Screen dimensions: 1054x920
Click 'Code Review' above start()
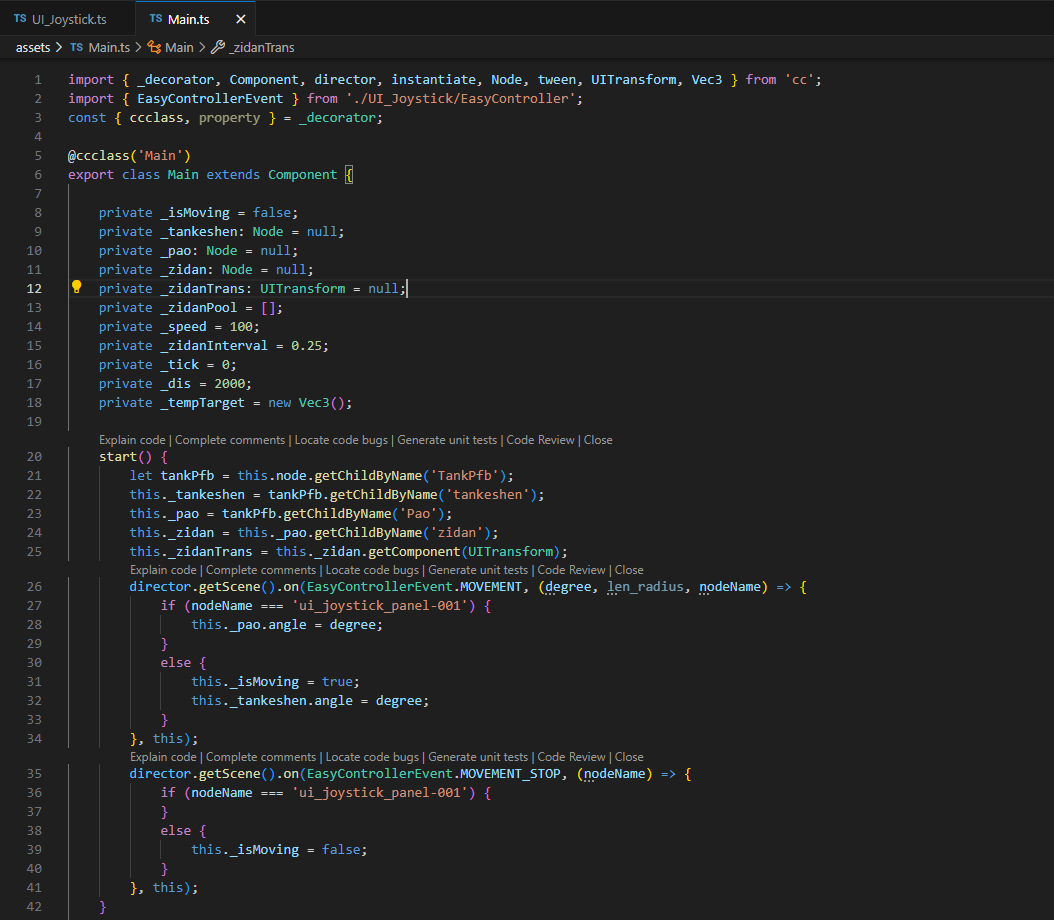540,440
